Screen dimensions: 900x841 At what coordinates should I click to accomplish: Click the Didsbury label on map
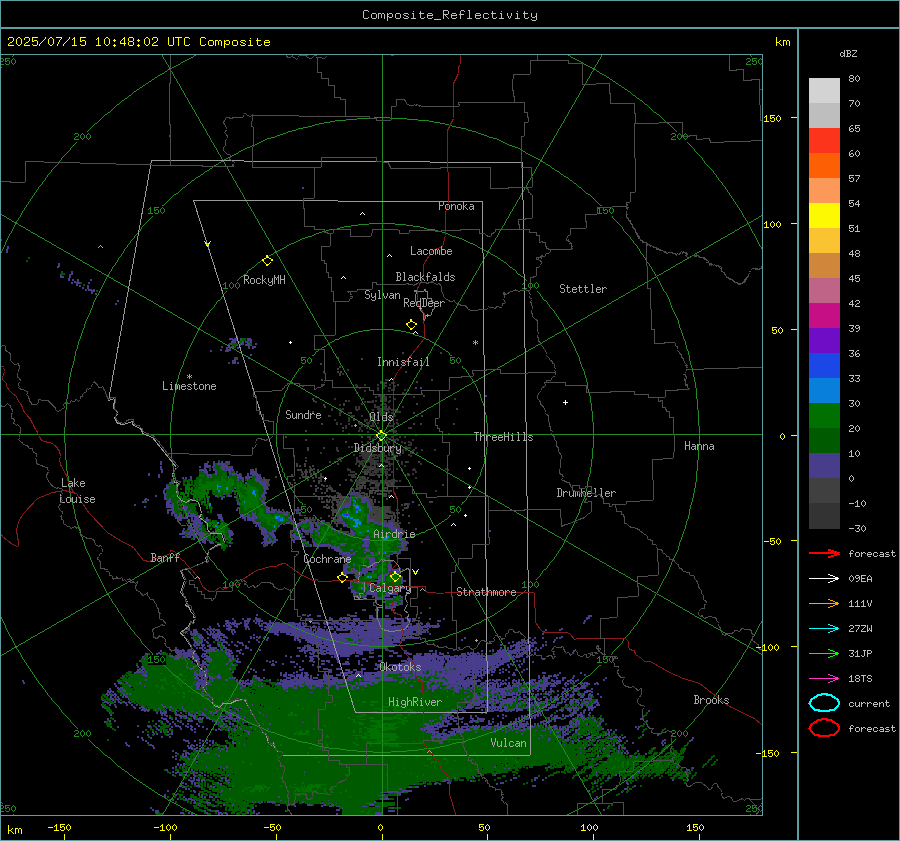point(378,448)
